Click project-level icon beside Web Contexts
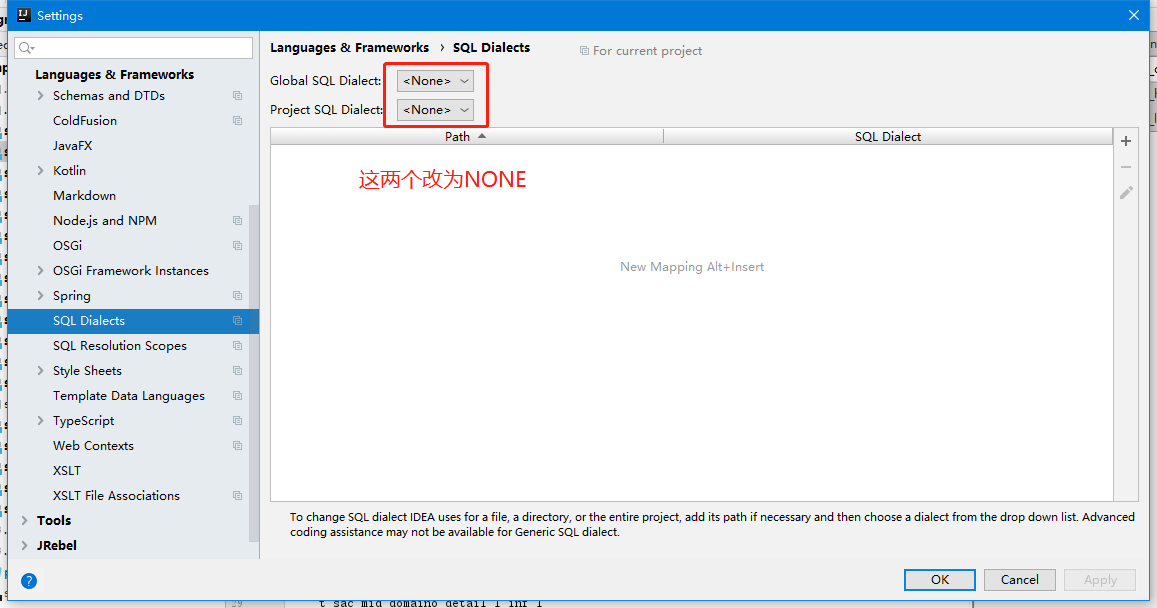 pos(238,446)
